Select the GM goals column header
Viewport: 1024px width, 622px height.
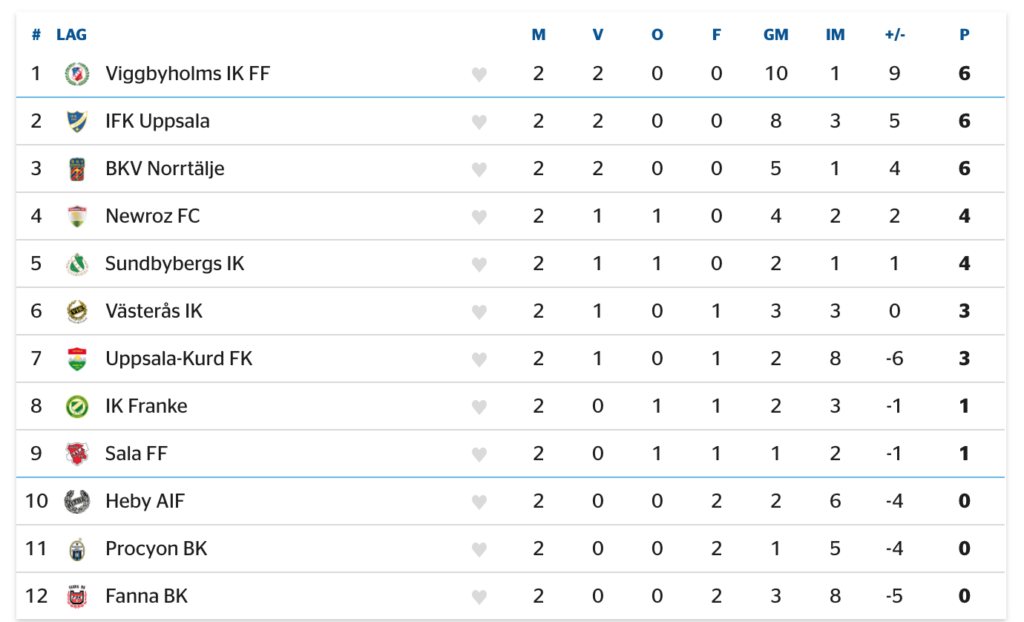776,35
